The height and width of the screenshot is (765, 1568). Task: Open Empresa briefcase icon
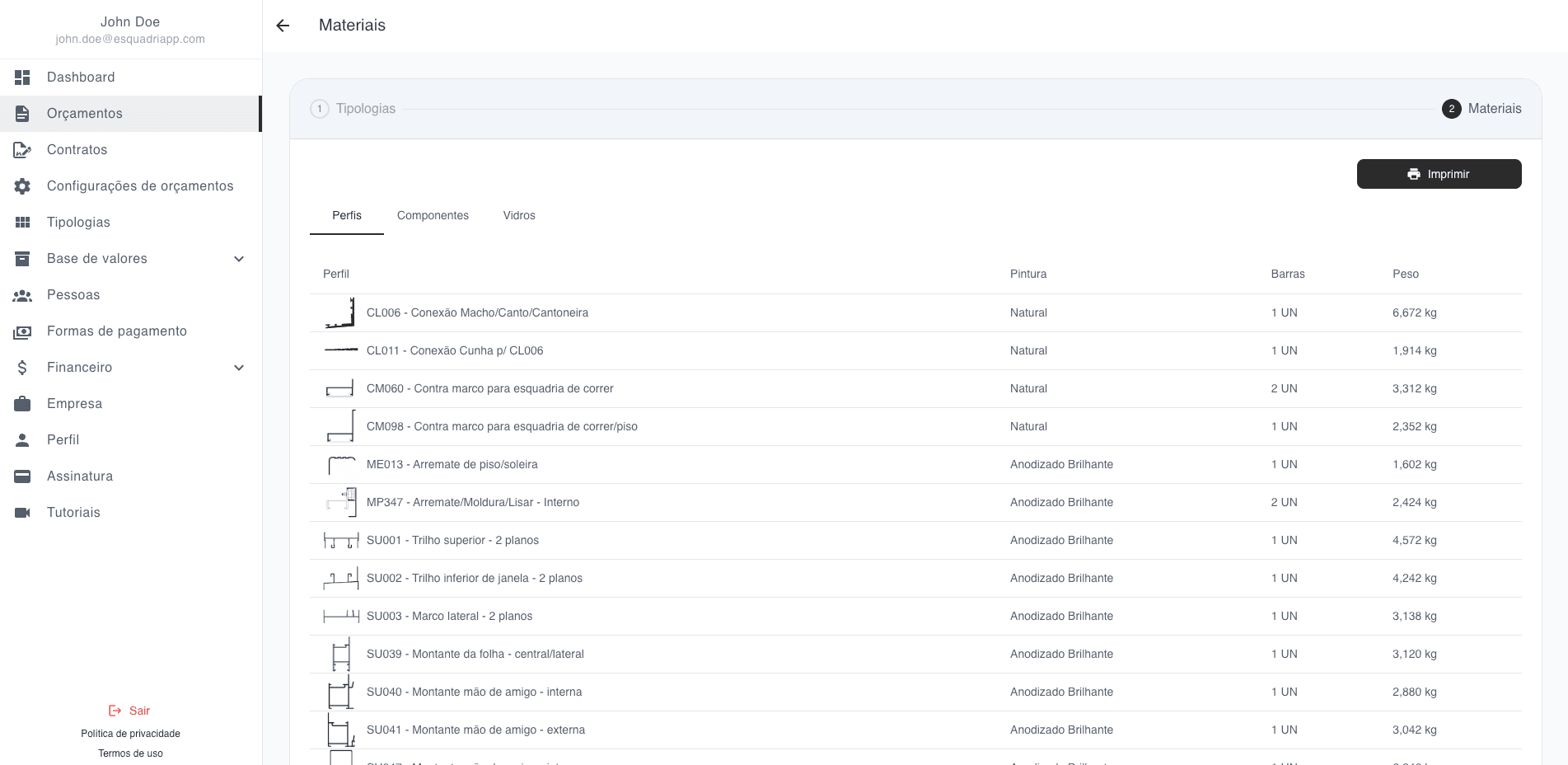coord(22,404)
